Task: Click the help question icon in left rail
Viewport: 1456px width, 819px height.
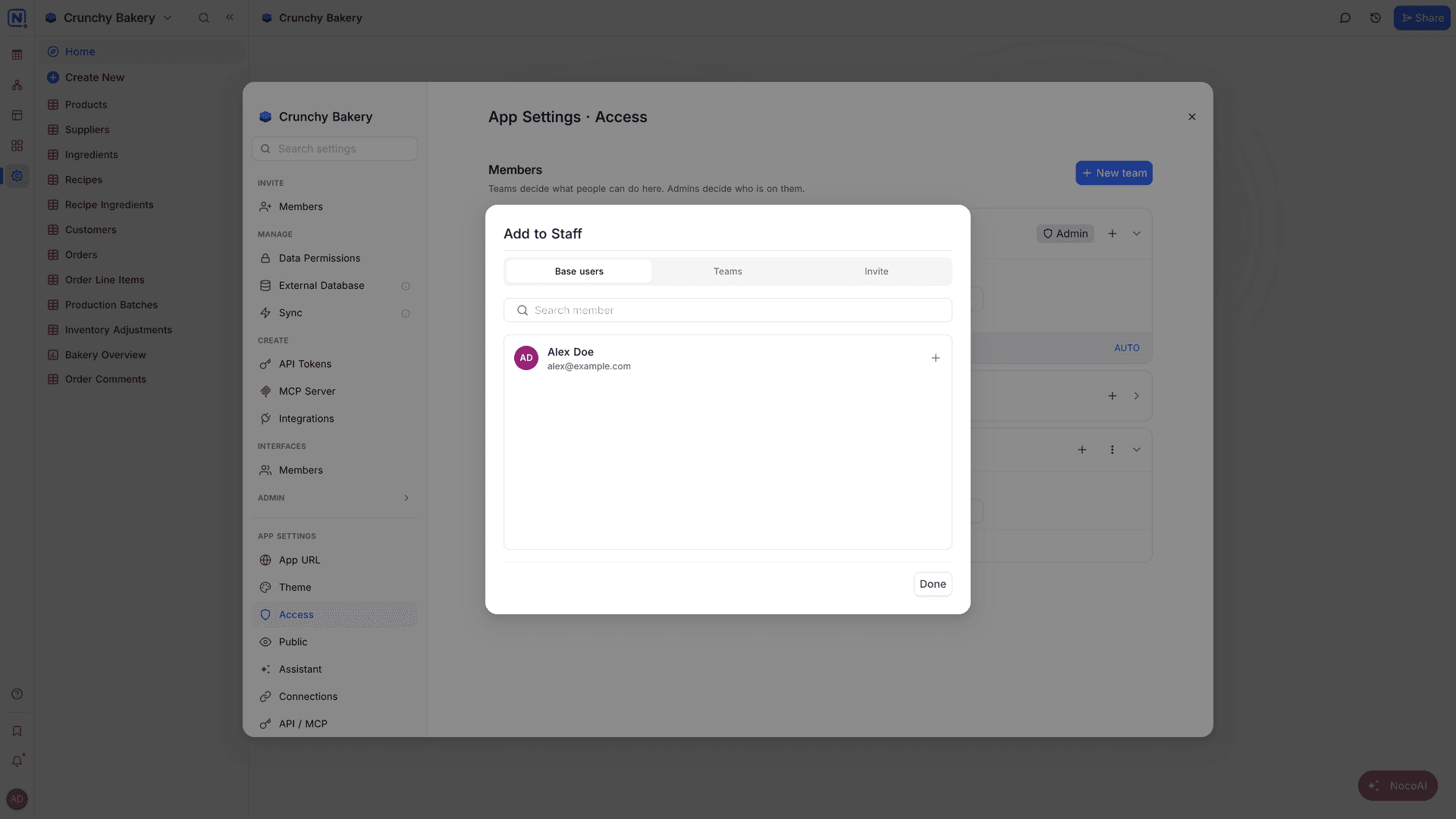Action: (x=17, y=694)
